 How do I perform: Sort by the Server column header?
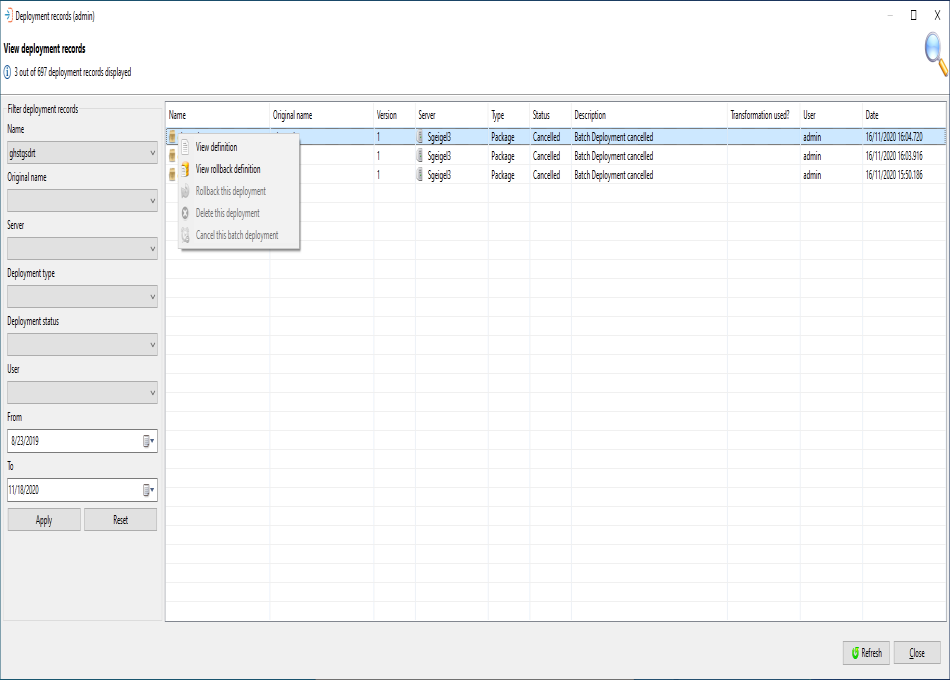click(x=452, y=115)
